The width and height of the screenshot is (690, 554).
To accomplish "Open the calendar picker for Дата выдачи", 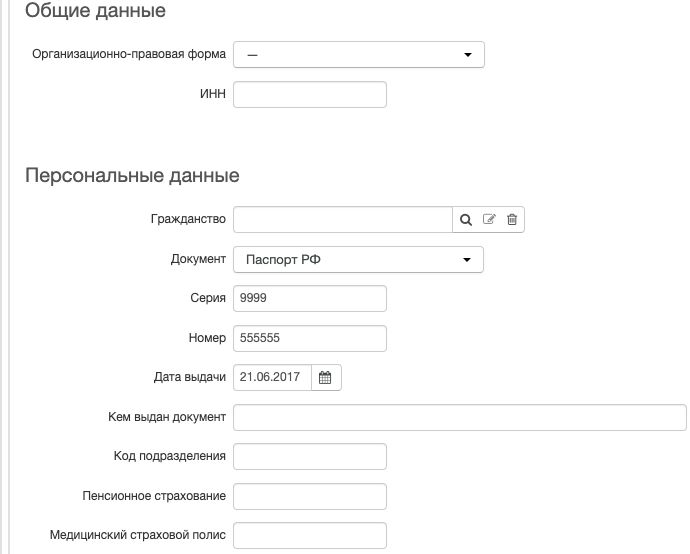I will pos(325,378).
